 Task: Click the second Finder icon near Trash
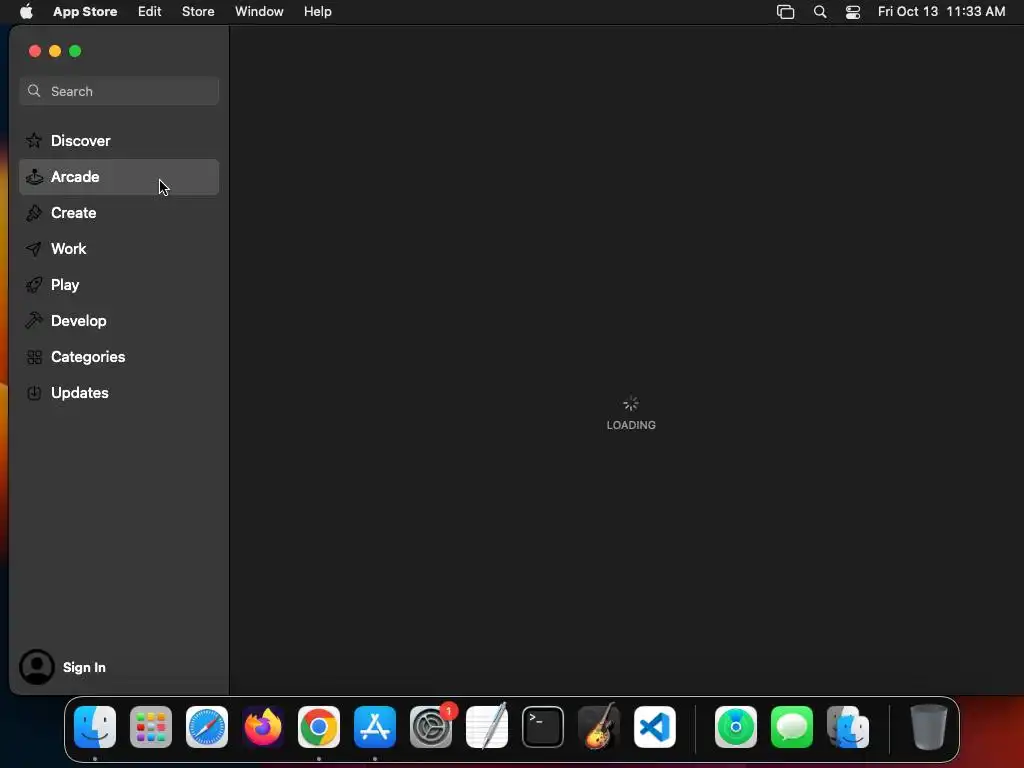point(848,727)
